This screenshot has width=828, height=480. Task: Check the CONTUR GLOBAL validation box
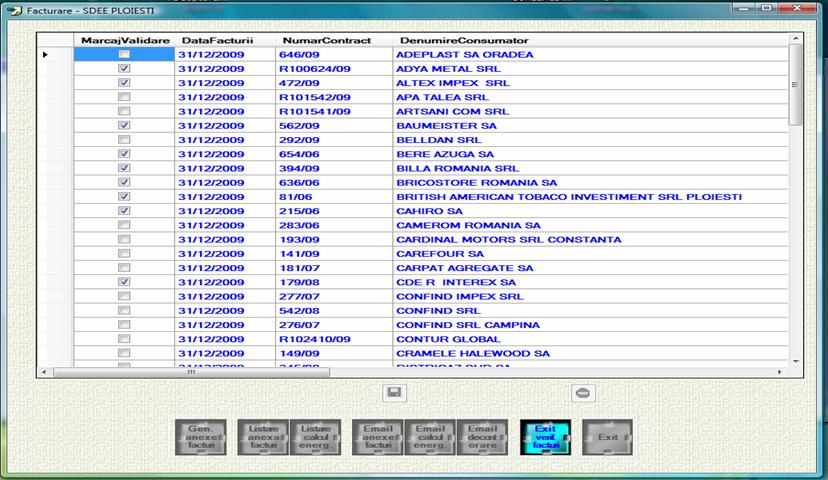(124, 339)
